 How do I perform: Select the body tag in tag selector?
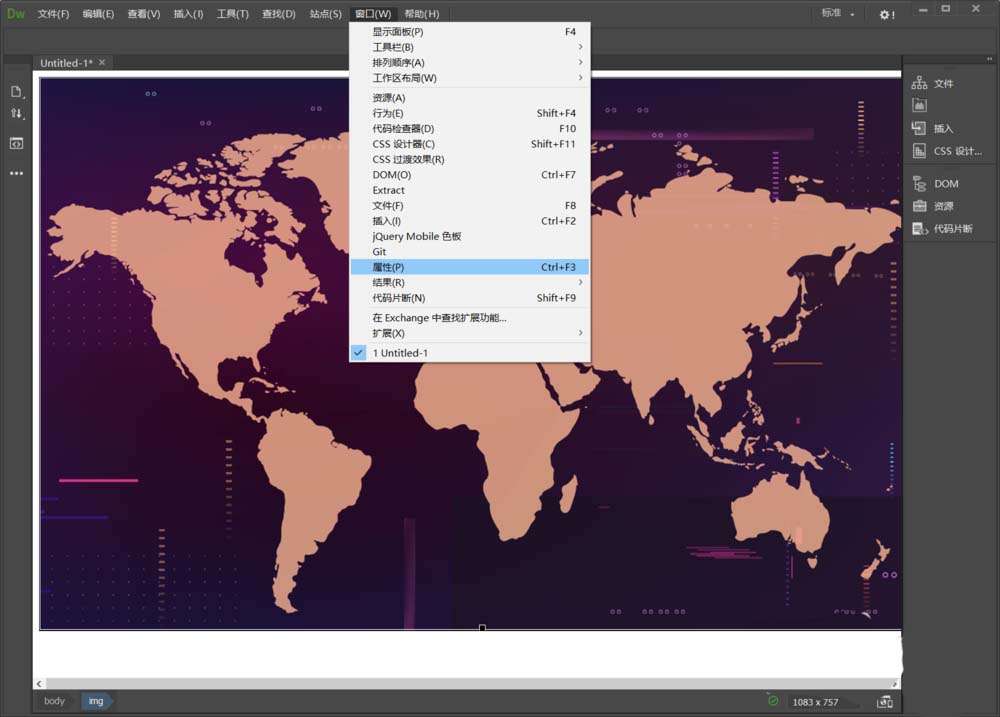[x=54, y=701]
